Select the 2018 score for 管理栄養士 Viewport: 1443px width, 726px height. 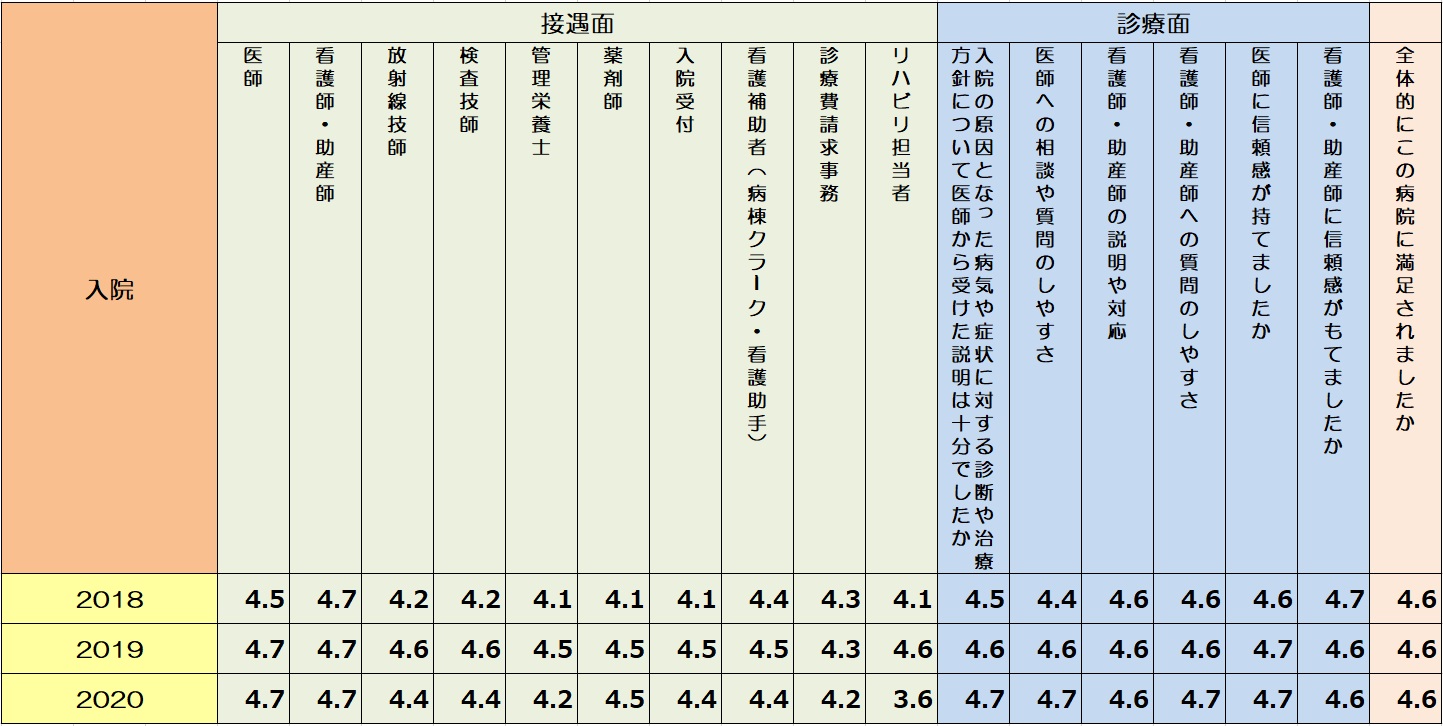542,599
